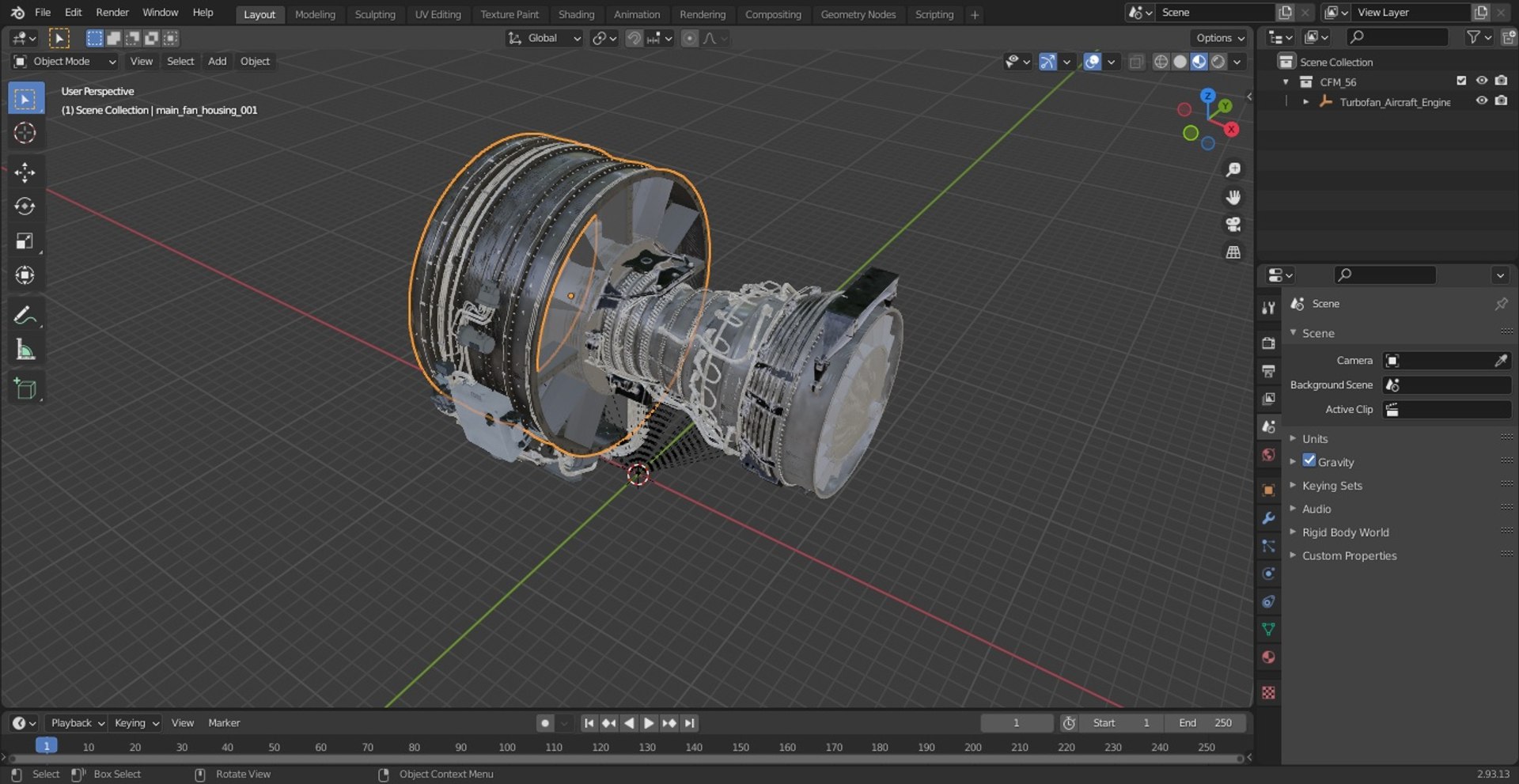Open the Render menu

click(112, 13)
